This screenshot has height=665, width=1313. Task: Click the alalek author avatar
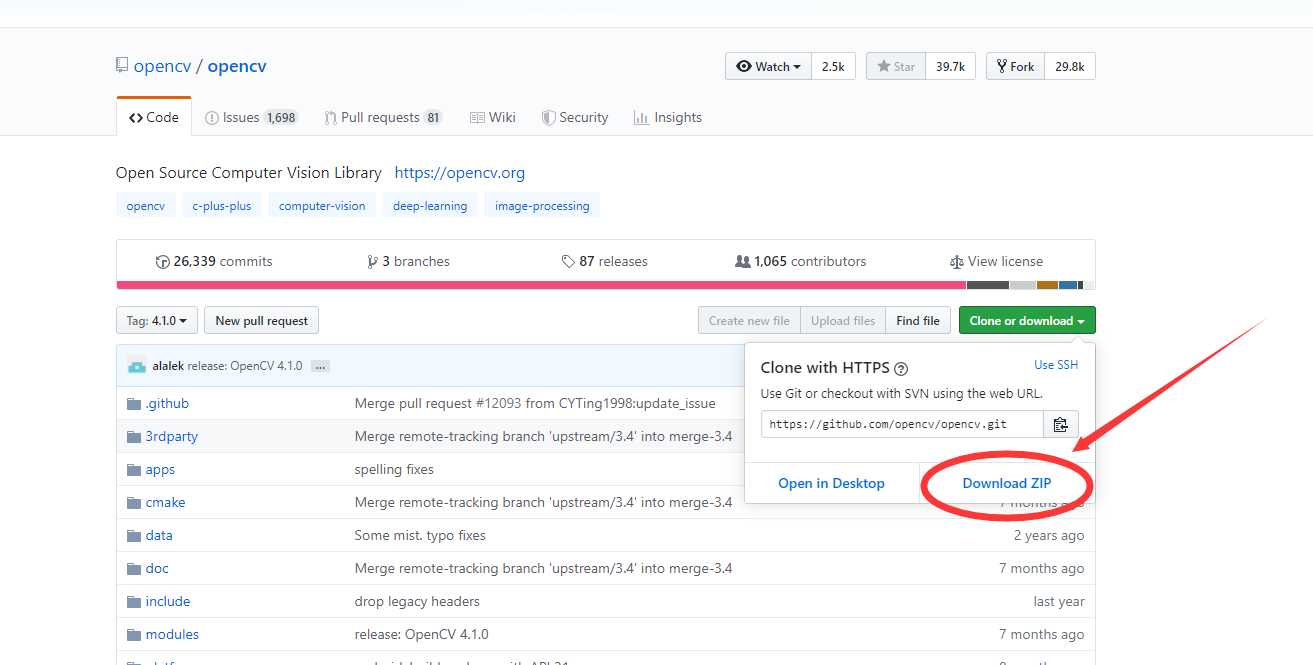point(137,366)
